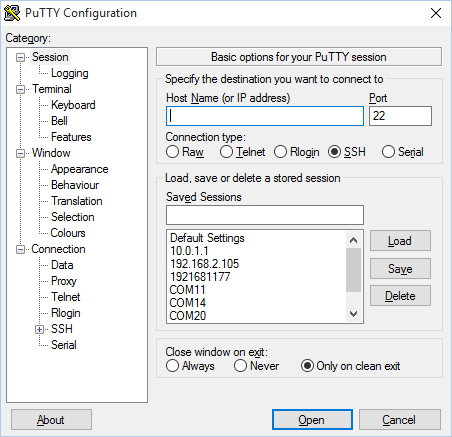This screenshot has height=437, width=452.
Task: Set close window on exit to Always
Action: pyautogui.click(x=172, y=366)
